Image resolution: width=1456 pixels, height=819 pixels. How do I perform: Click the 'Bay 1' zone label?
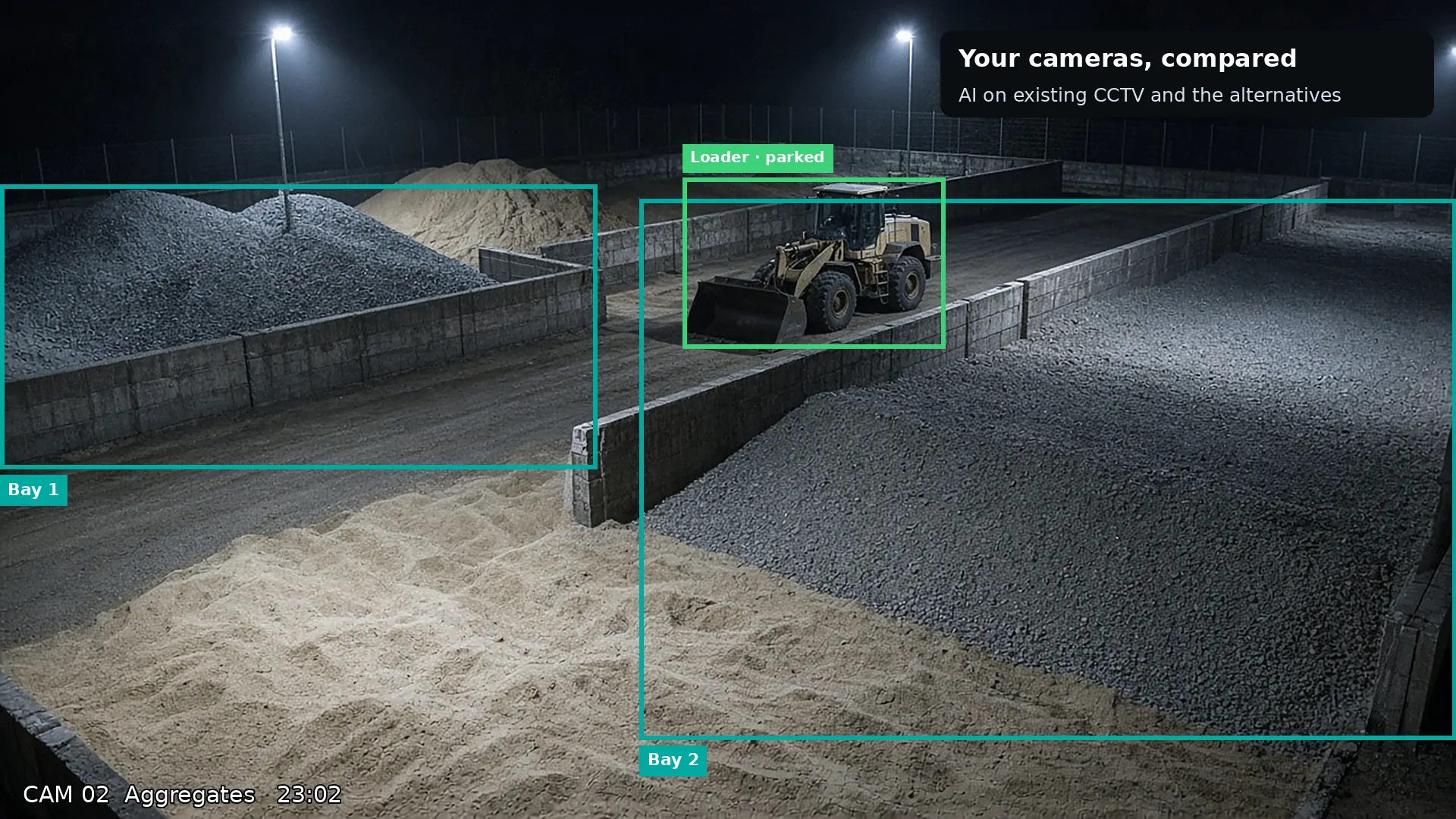click(33, 490)
